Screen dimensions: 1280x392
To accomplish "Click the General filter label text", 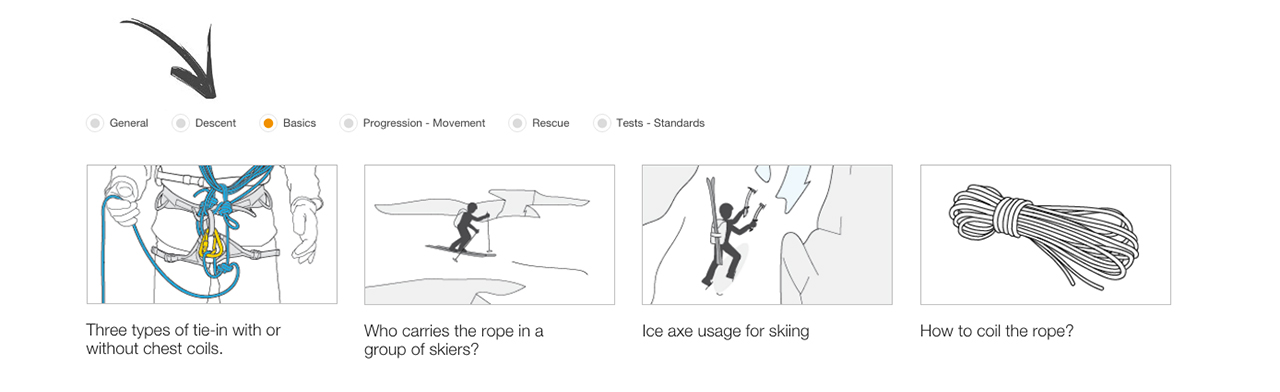I will [129, 123].
